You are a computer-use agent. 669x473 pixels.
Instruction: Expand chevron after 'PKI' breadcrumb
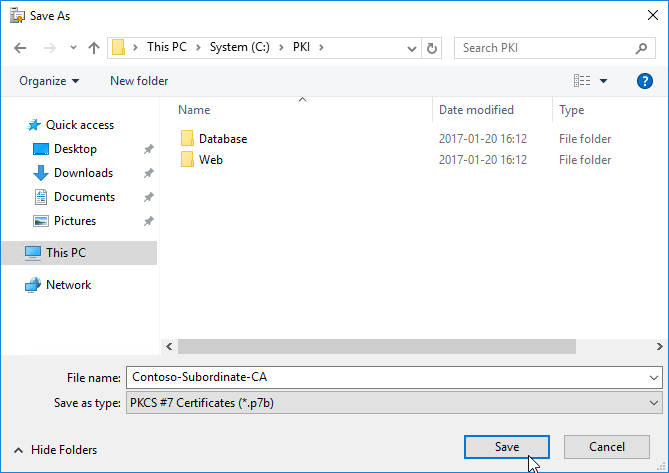coord(321,47)
